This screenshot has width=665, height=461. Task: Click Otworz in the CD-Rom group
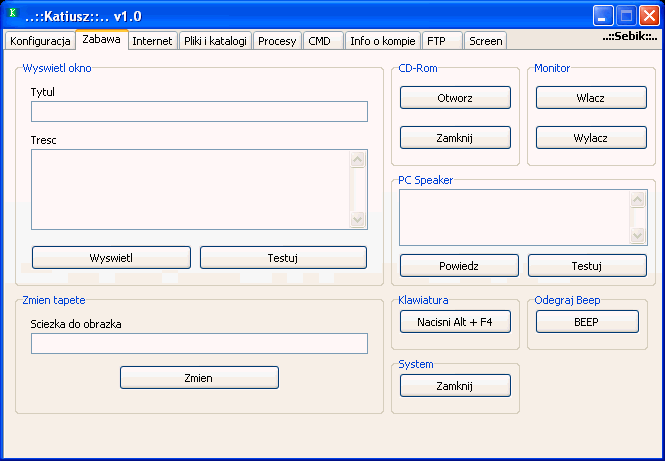455,98
